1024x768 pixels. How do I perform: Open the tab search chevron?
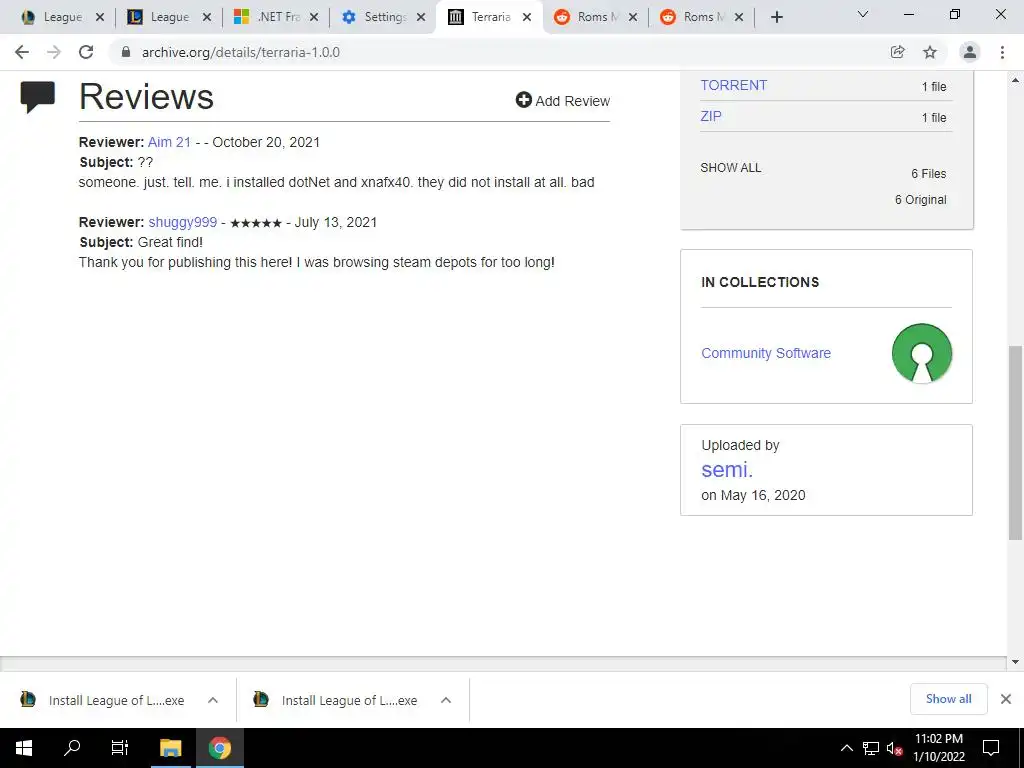(x=863, y=14)
